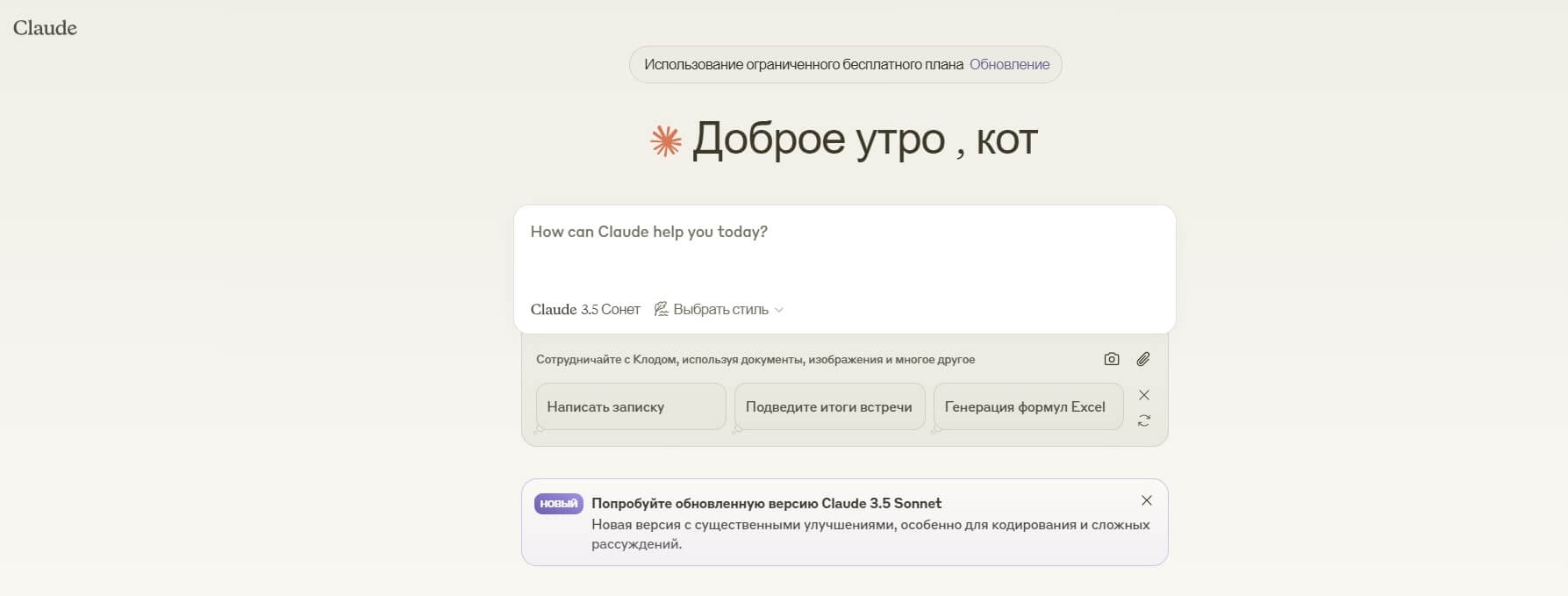Image resolution: width=1568 pixels, height=596 pixels.
Task: Click the 'Доброе утро , кот' greeting
Action: 865,139
